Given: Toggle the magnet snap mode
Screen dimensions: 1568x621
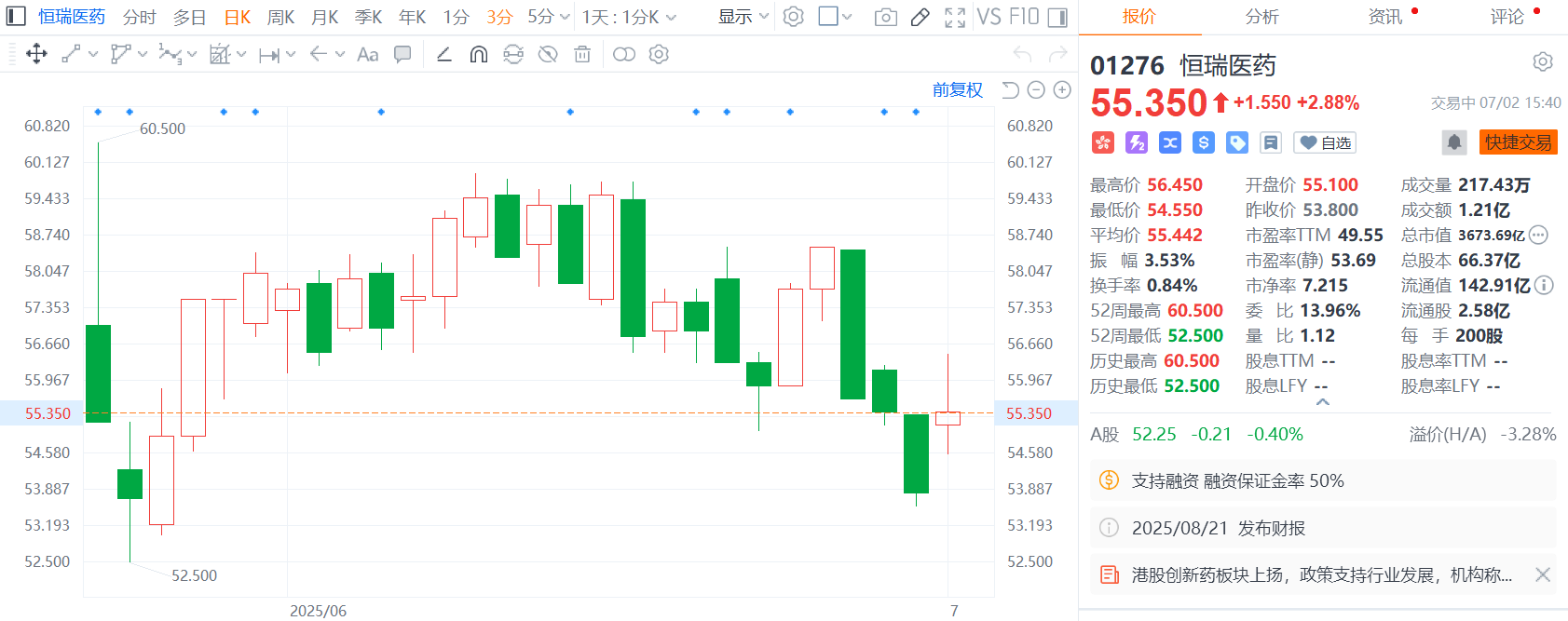Looking at the screenshot, I should point(479,54).
